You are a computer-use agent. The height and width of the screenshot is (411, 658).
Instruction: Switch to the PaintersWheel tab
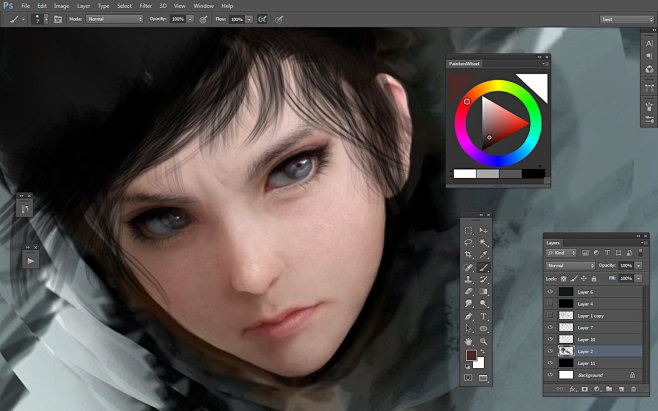pos(464,64)
